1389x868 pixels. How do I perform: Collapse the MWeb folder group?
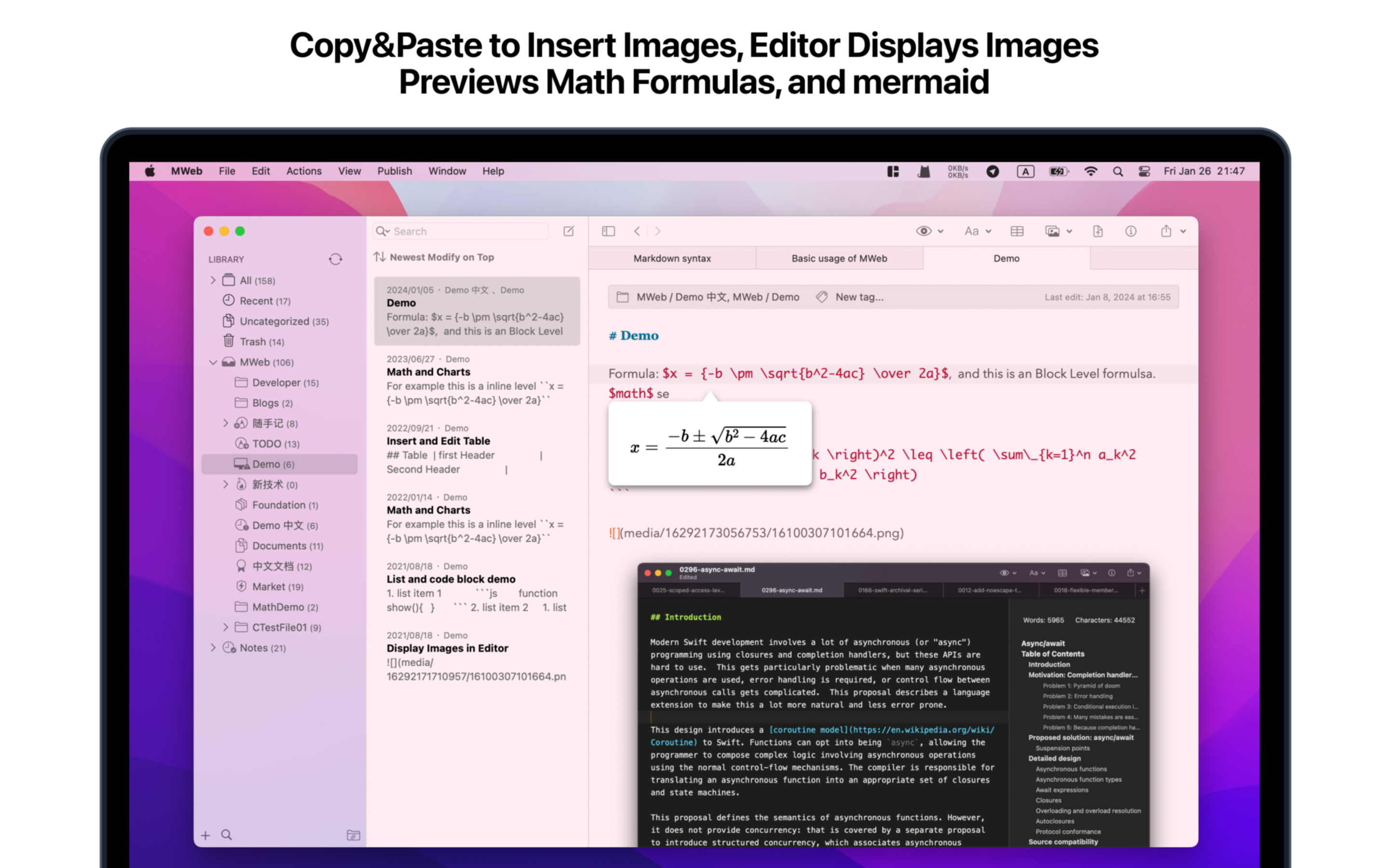(213, 362)
